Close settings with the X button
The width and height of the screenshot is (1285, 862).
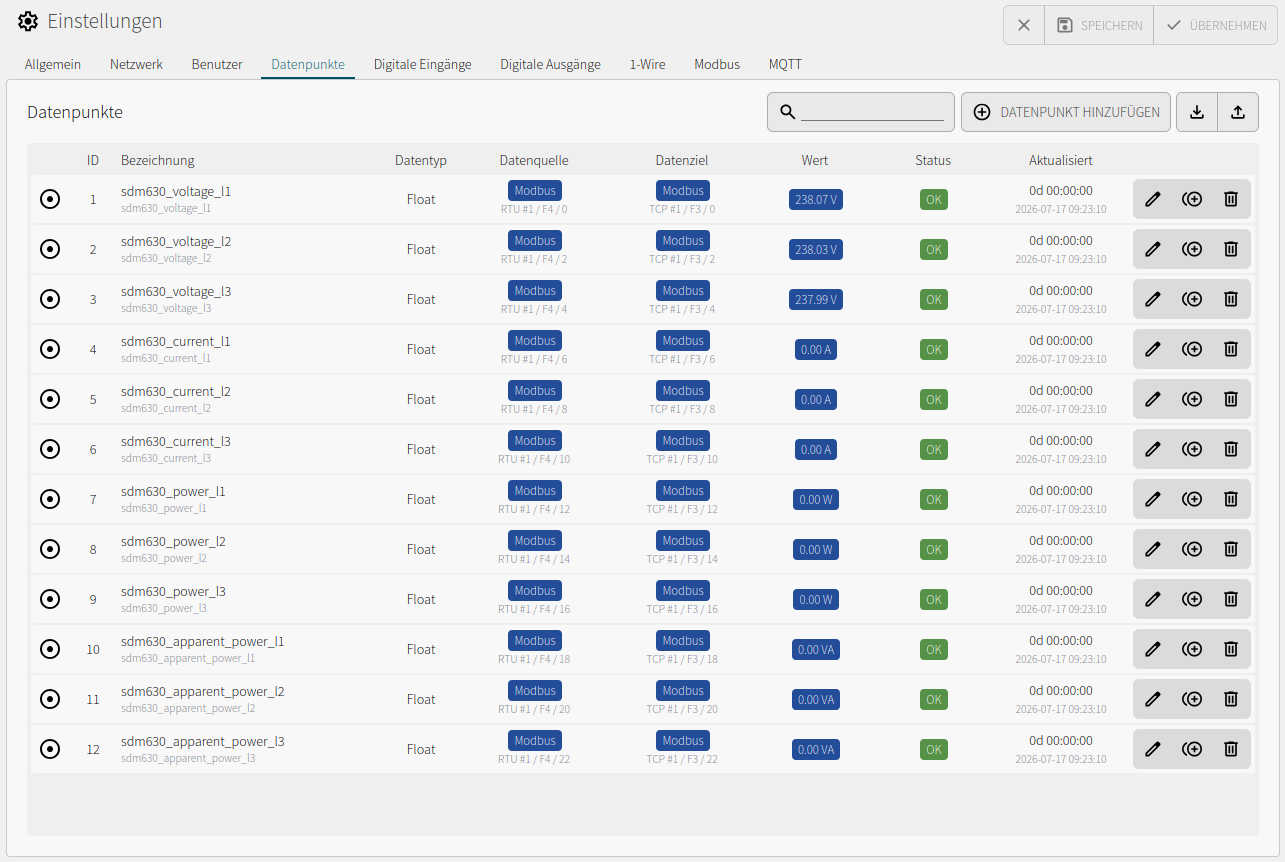click(1024, 25)
